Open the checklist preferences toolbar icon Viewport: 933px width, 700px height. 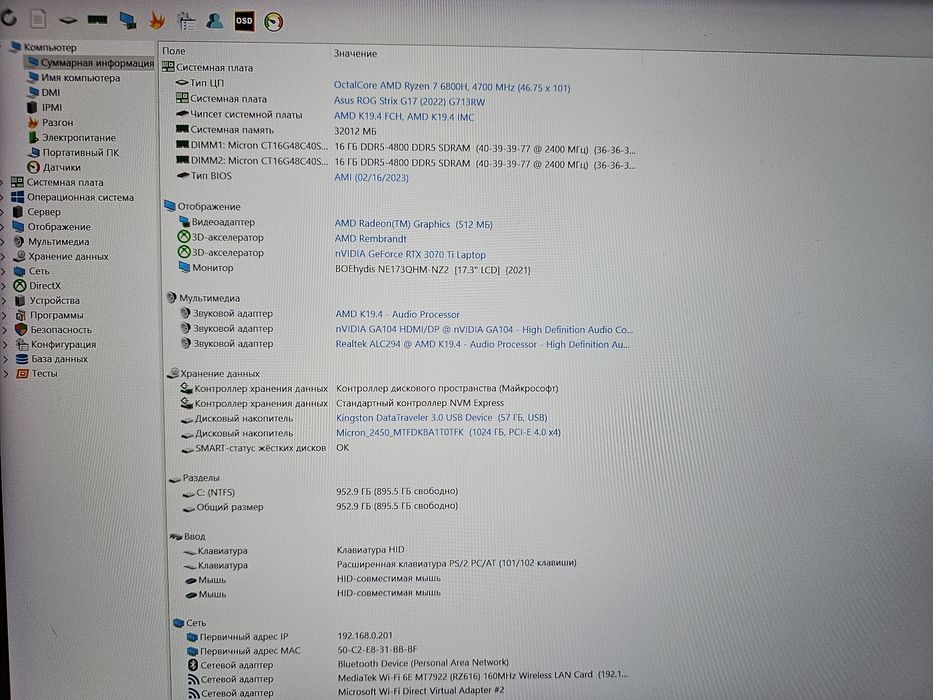(x=186, y=21)
